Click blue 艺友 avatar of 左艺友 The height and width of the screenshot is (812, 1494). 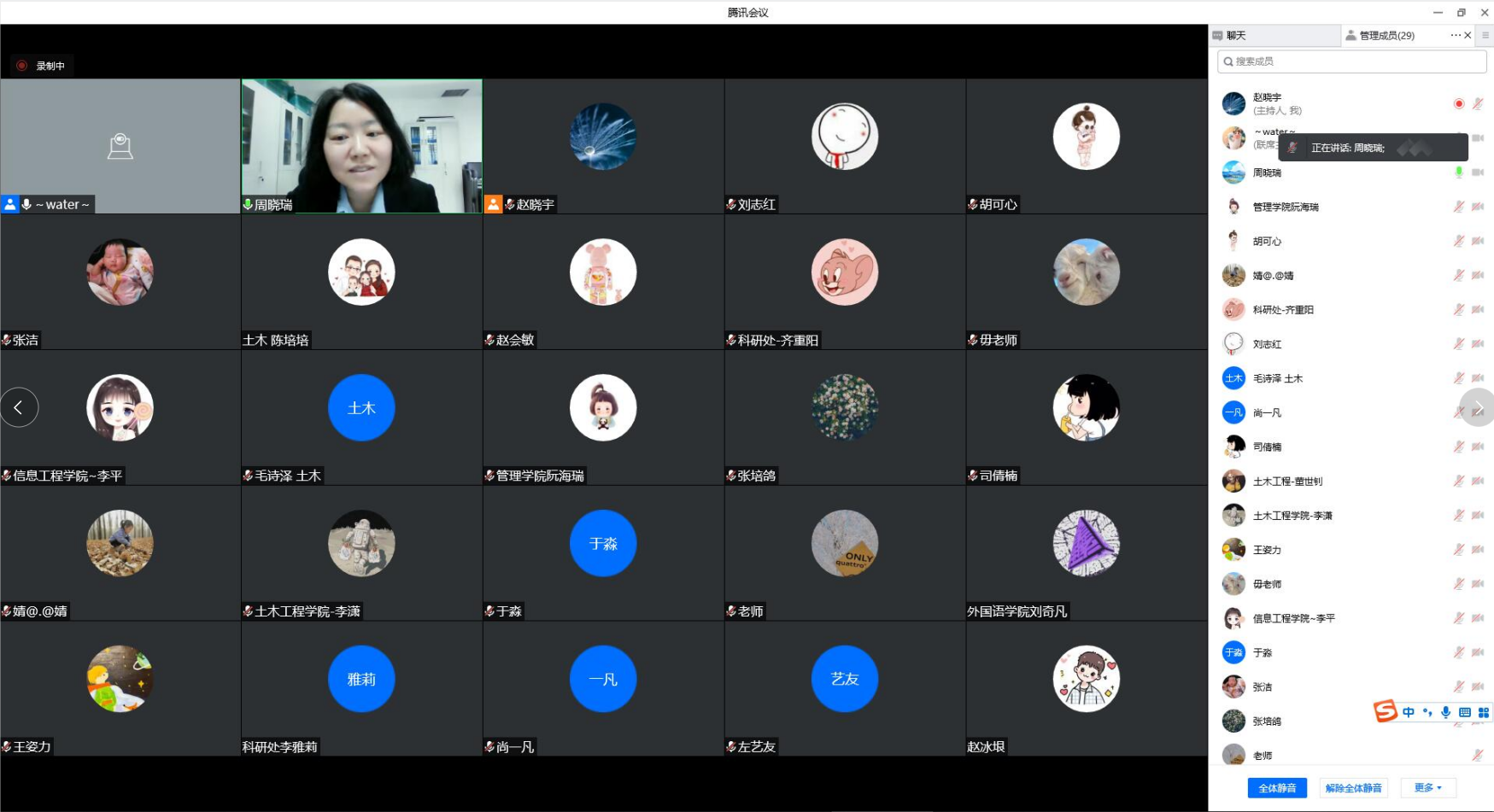point(845,679)
